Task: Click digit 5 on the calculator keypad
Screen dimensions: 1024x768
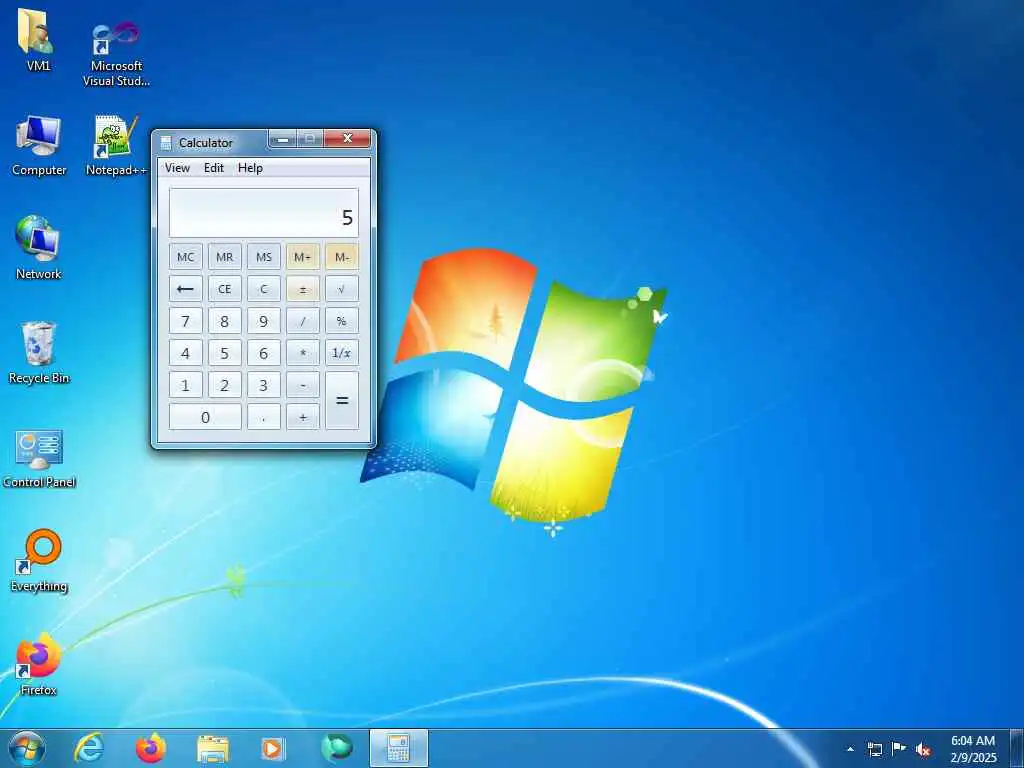Action: pos(225,353)
